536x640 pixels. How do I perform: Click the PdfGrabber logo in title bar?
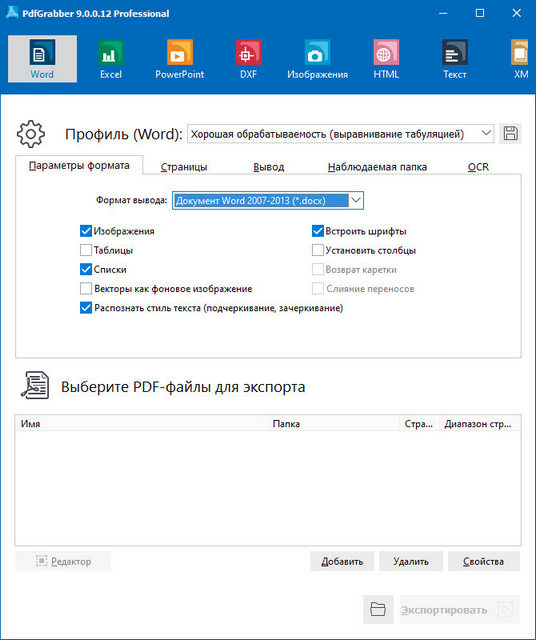(x=12, y=13)
